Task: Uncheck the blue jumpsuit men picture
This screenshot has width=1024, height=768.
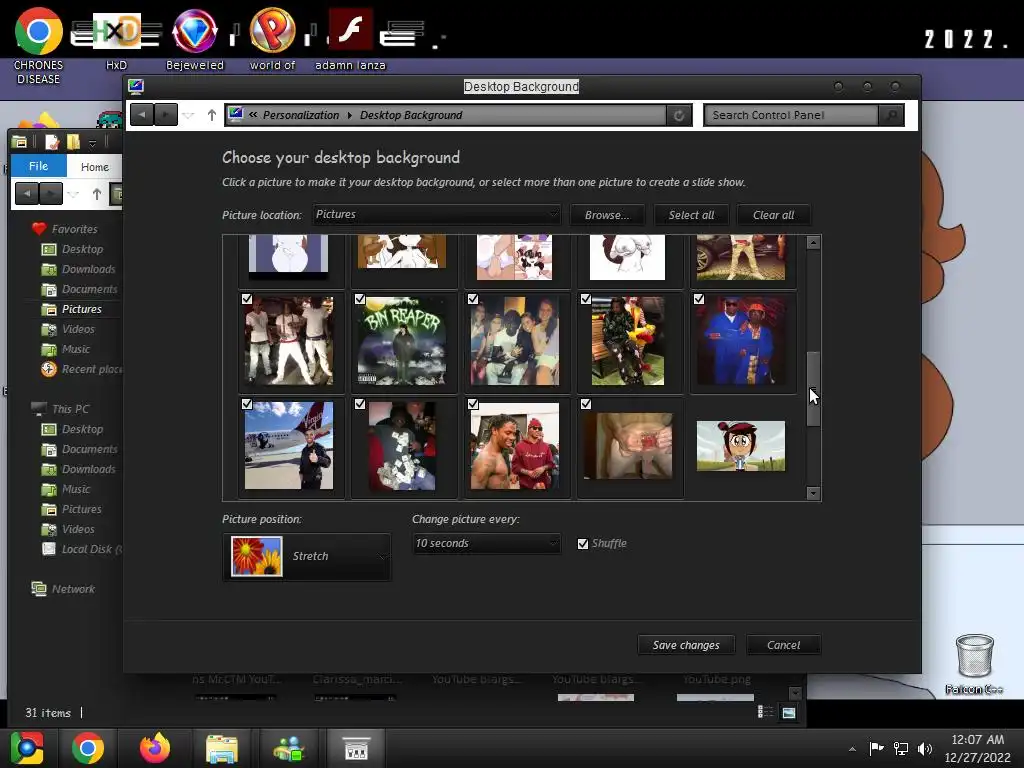Action: click(699, 298)
